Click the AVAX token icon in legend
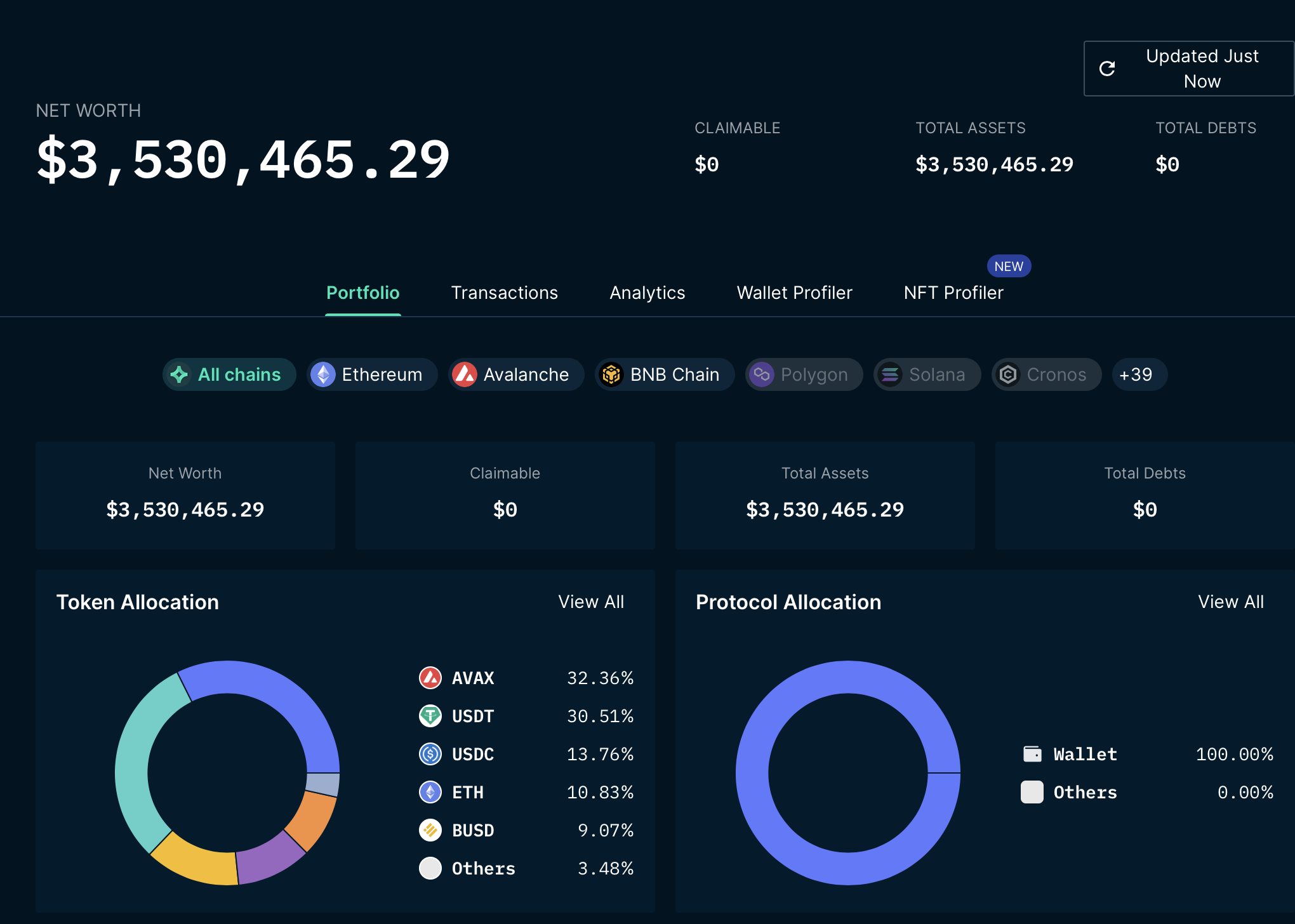The height and width of the screenshot is (924, 1295). pos(430,678)
